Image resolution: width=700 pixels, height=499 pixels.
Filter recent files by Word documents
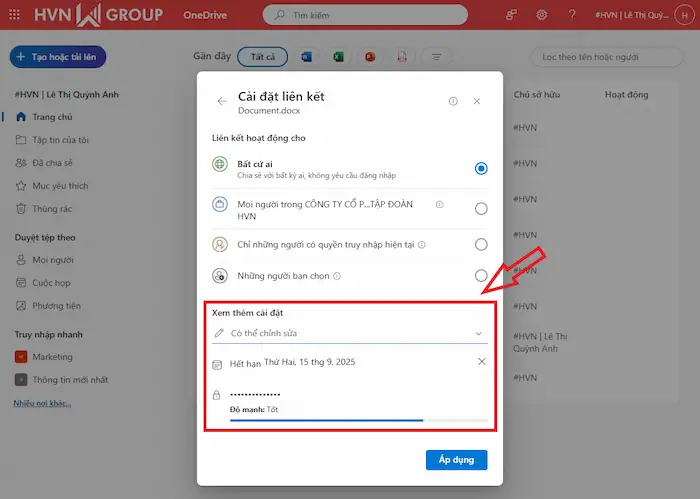(307, 57)
